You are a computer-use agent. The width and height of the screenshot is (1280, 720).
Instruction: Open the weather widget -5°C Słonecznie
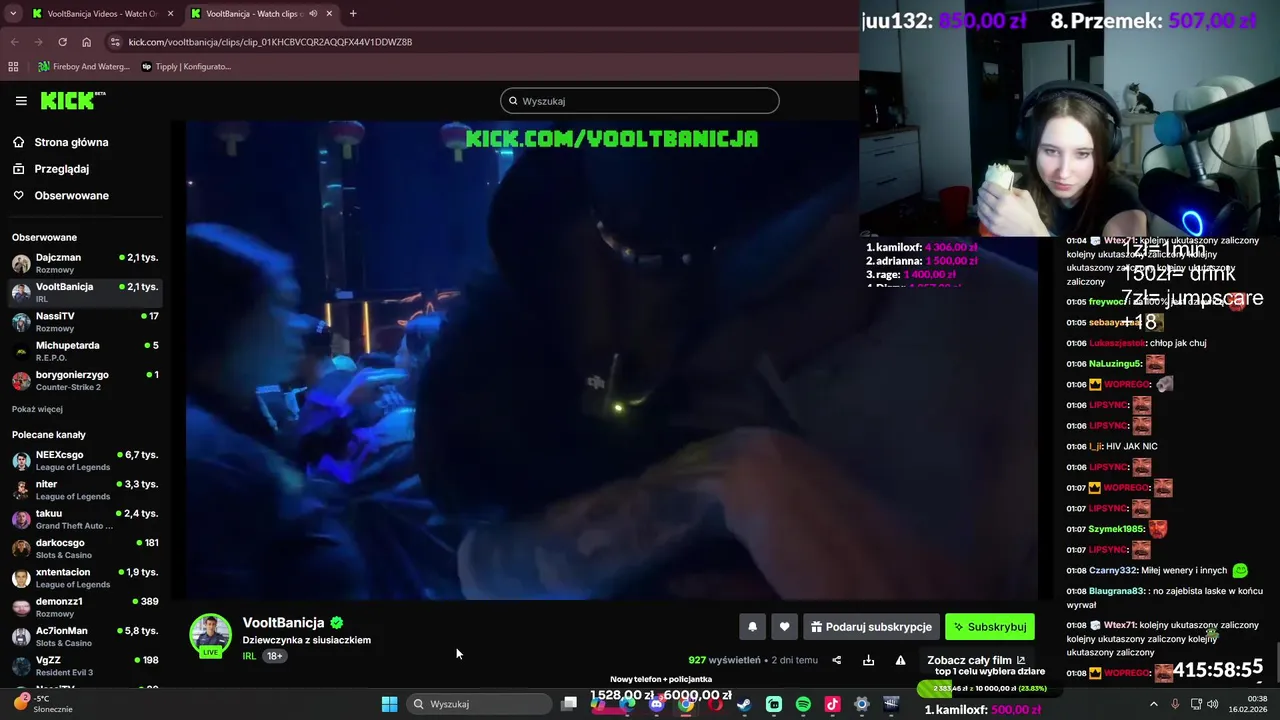42,704
